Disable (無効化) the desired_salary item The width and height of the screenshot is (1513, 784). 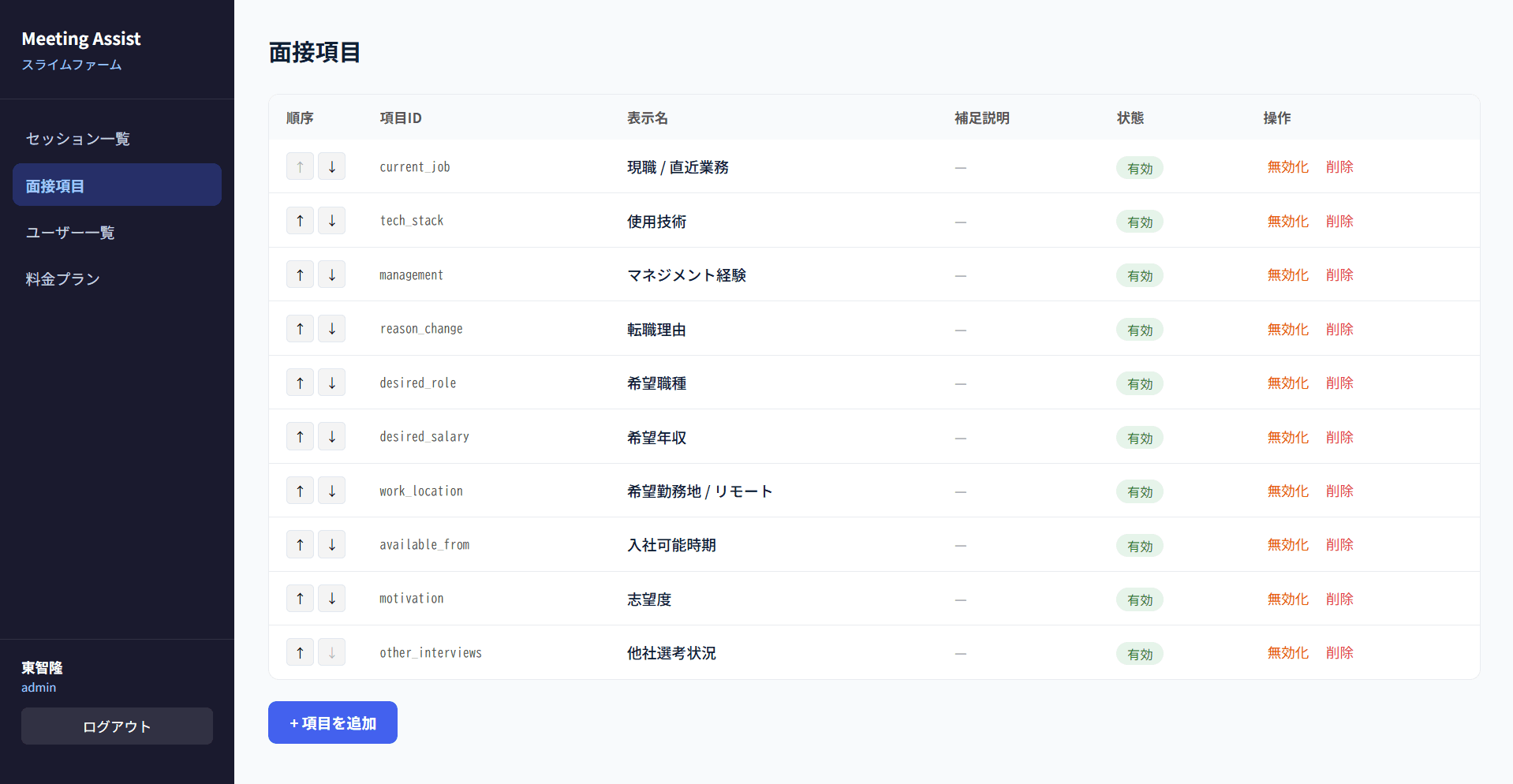click(1287, 438)
